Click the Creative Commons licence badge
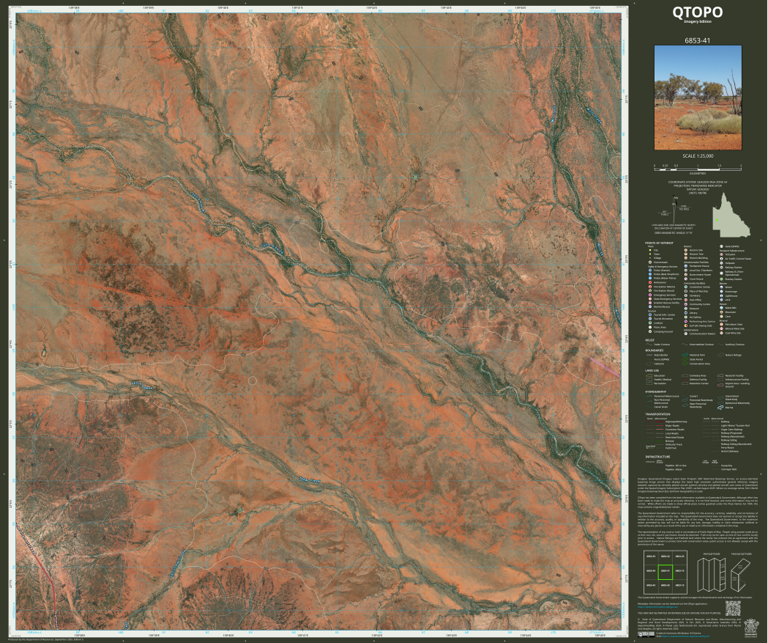 [x=646, y=634]
